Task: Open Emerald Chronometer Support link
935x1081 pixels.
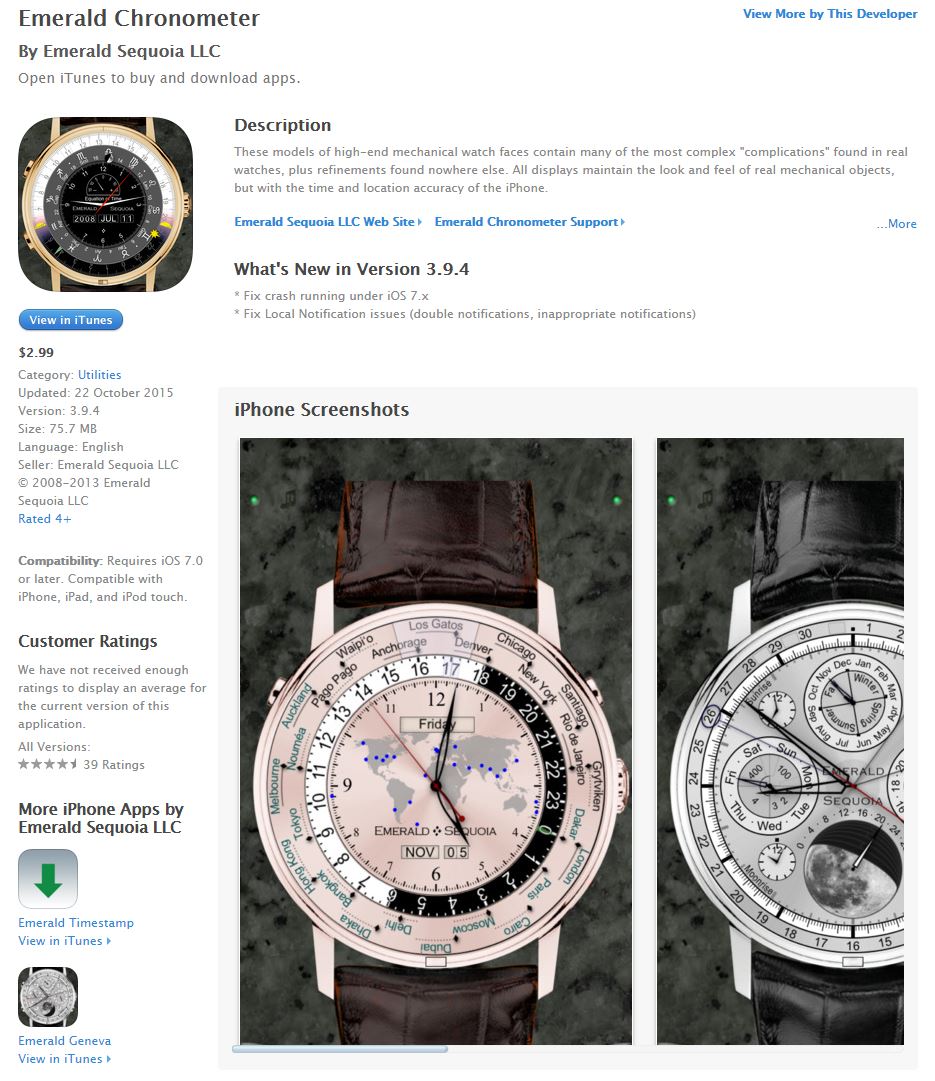Action: point(526,222)
